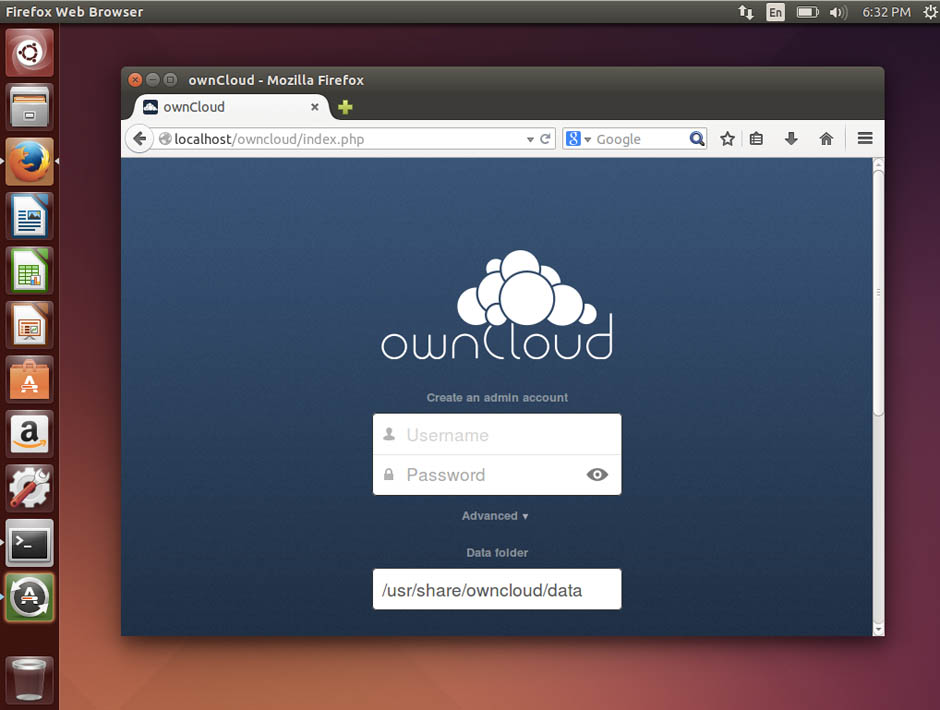Open clock 6:32 PM menu
The image size is (940, 710).
[x=886, y=12]
